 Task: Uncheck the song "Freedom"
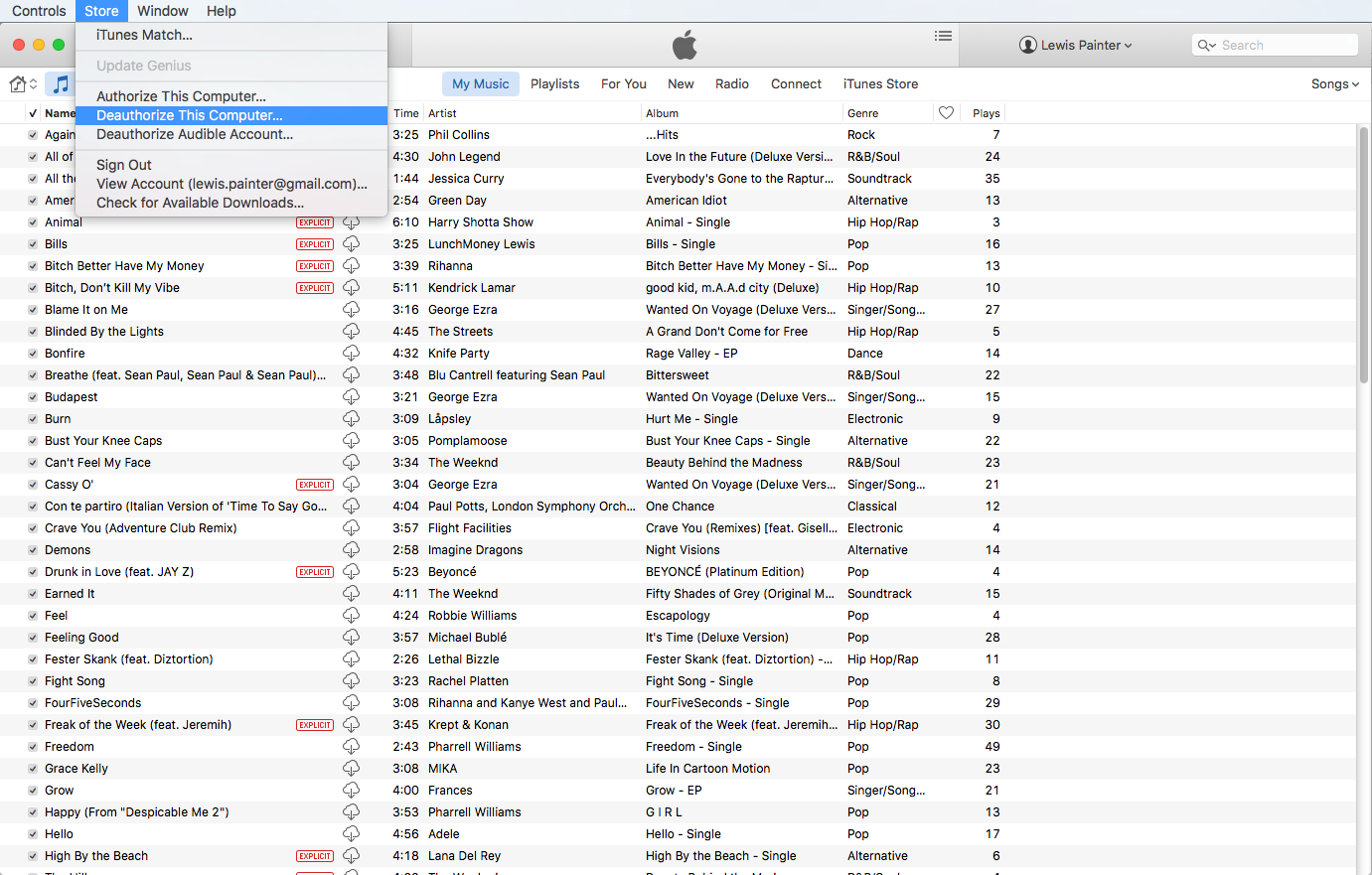[32, 746]
